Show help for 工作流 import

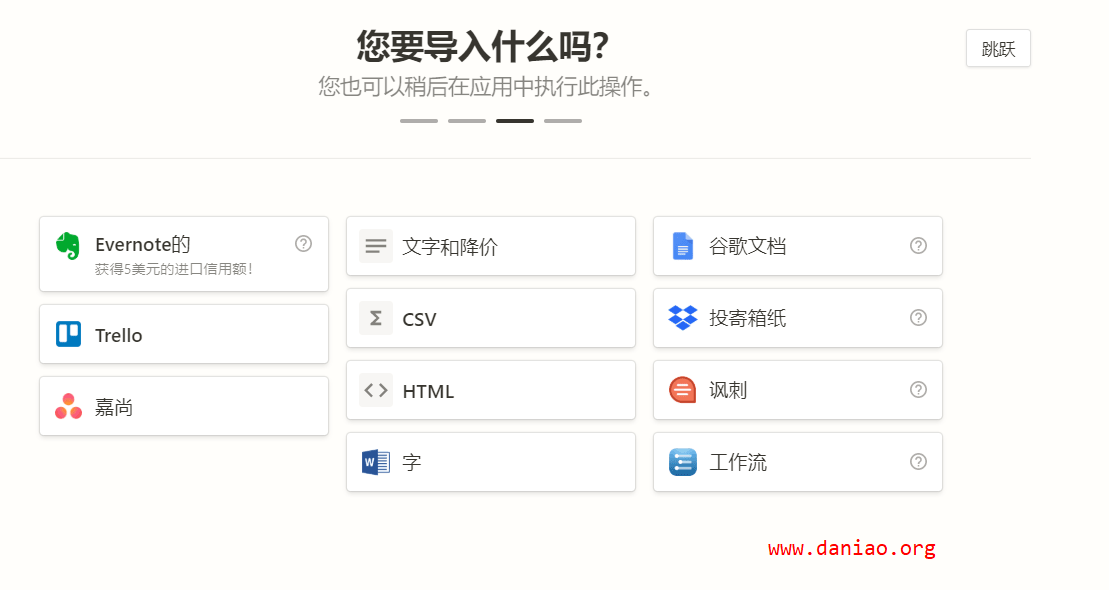coord(918,462)
